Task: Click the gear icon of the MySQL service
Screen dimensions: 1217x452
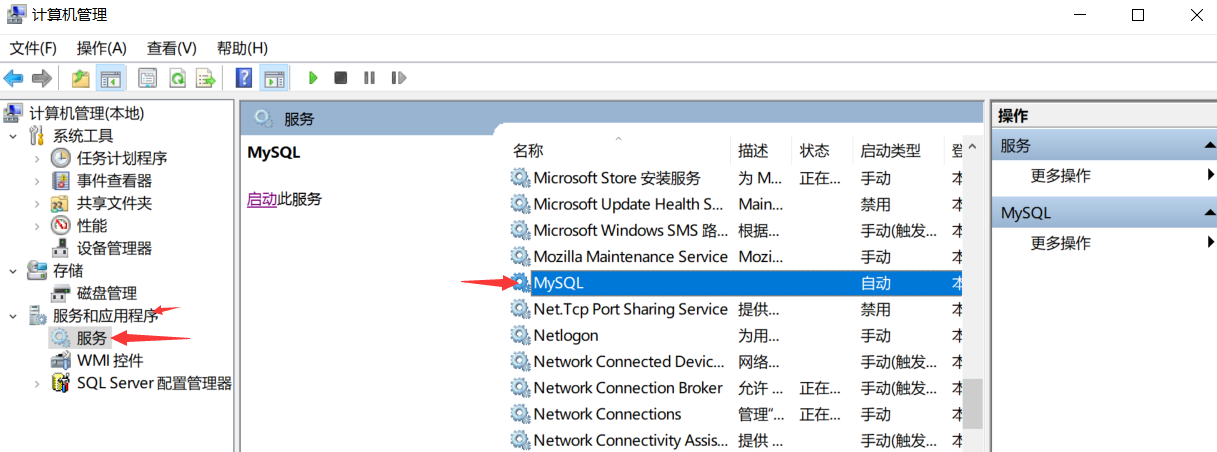Action: (x=520, y=283)
